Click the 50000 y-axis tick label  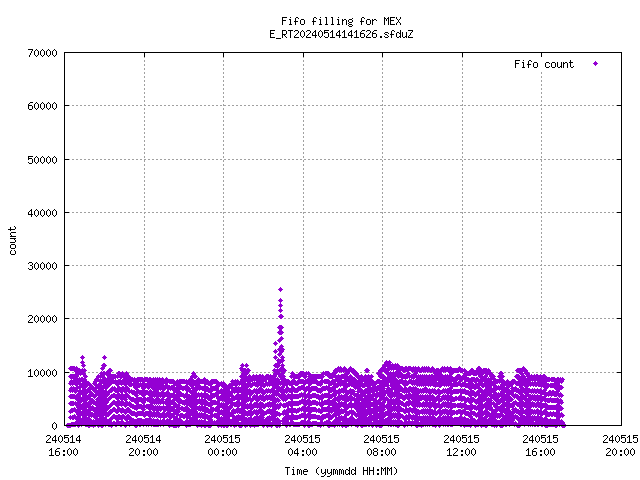42,160
